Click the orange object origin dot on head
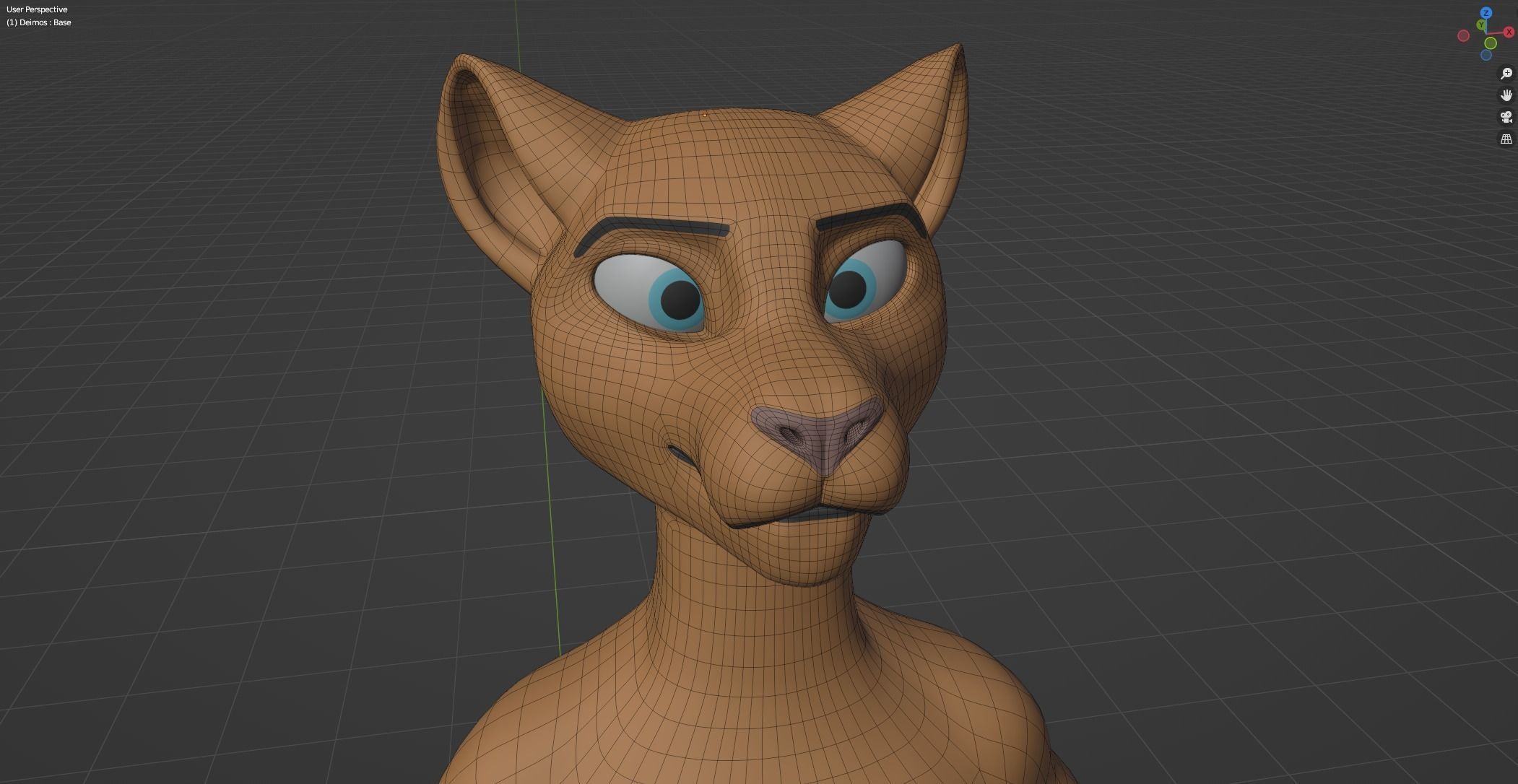The width and height of the screenshot is (1518, 784). [x=705, y=115]
